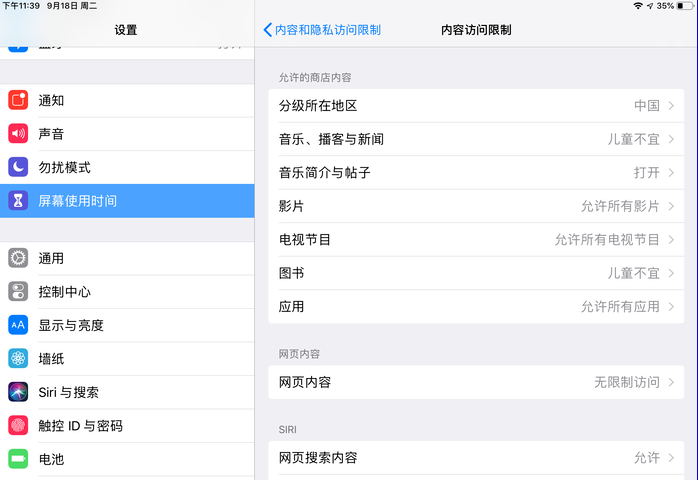
Task: Tap the 中国 region value
Action: coord(647,106)
